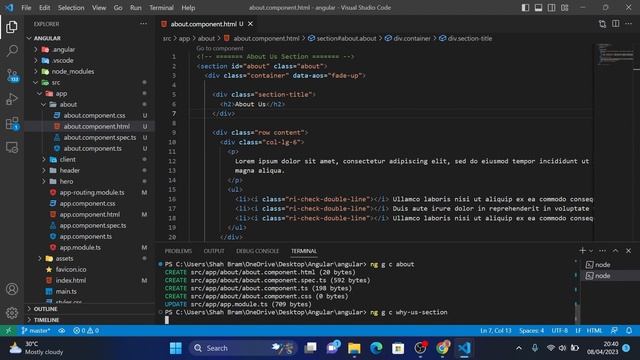Click the master branch status bar item
This screenshot has width=640, height=360.
36,331
